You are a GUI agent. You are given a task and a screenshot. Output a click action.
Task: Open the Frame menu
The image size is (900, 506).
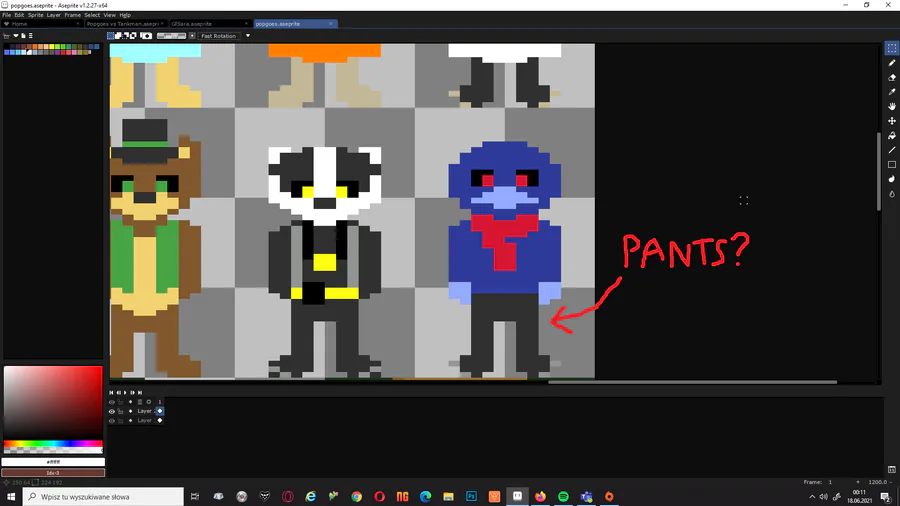72,15
